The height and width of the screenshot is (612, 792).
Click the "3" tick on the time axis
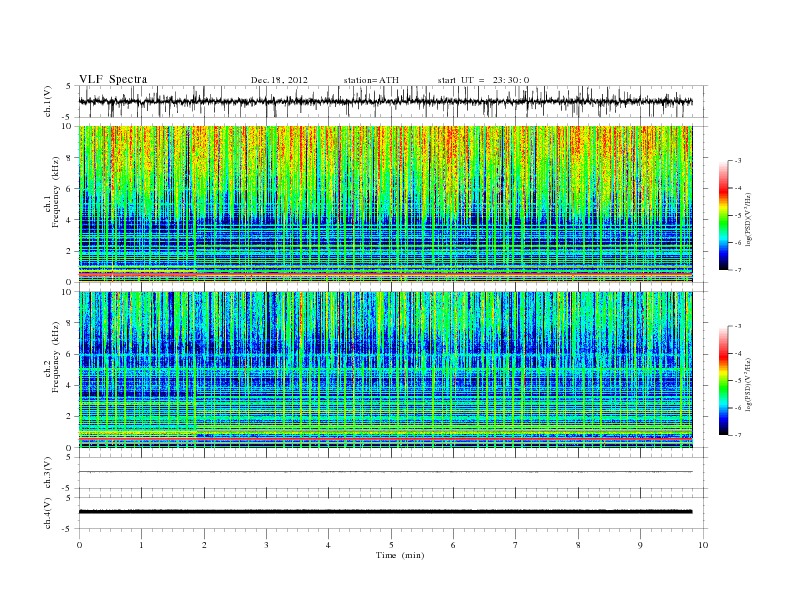(266, 545)
